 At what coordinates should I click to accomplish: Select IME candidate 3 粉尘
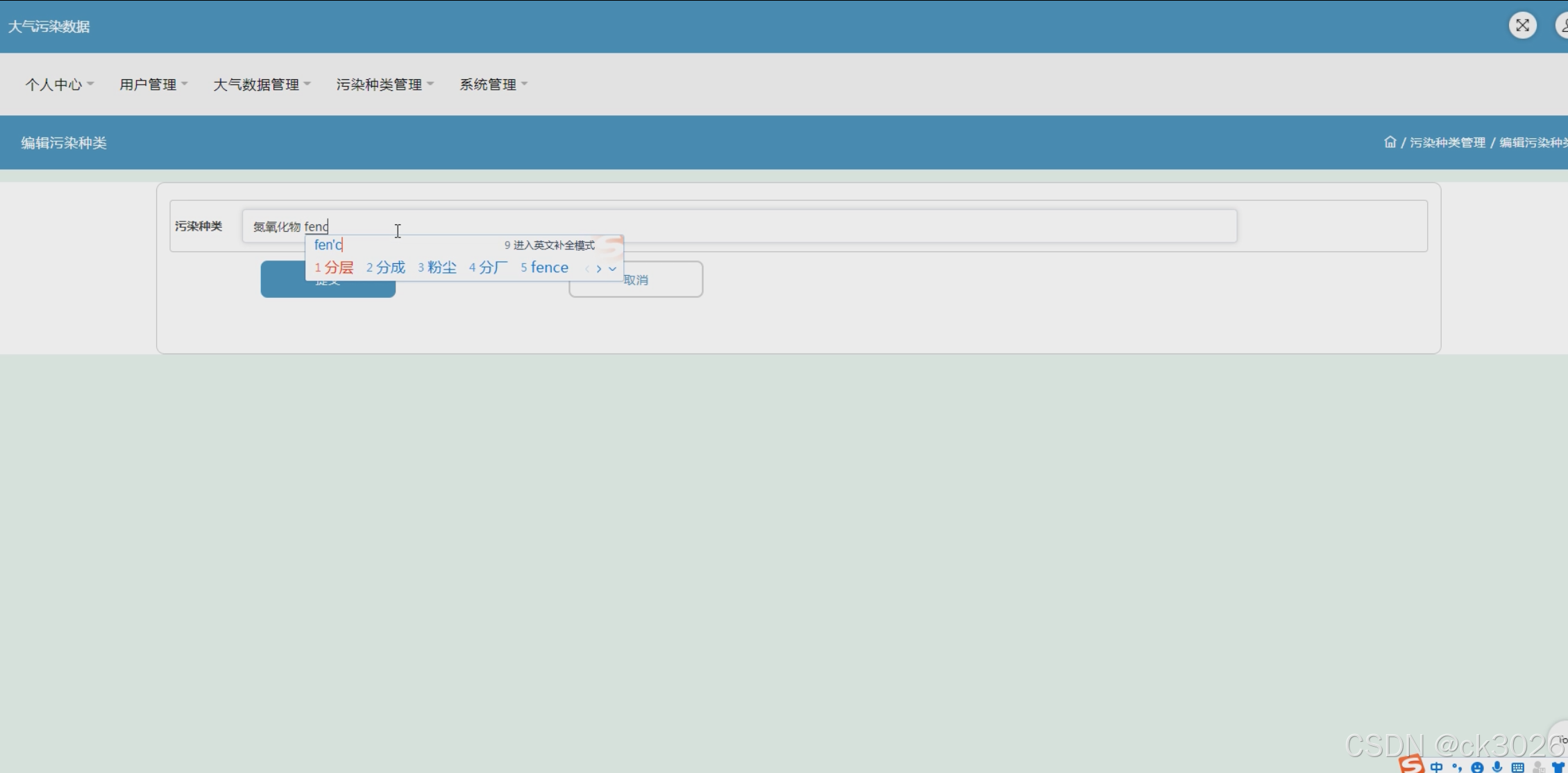point(437,267)
